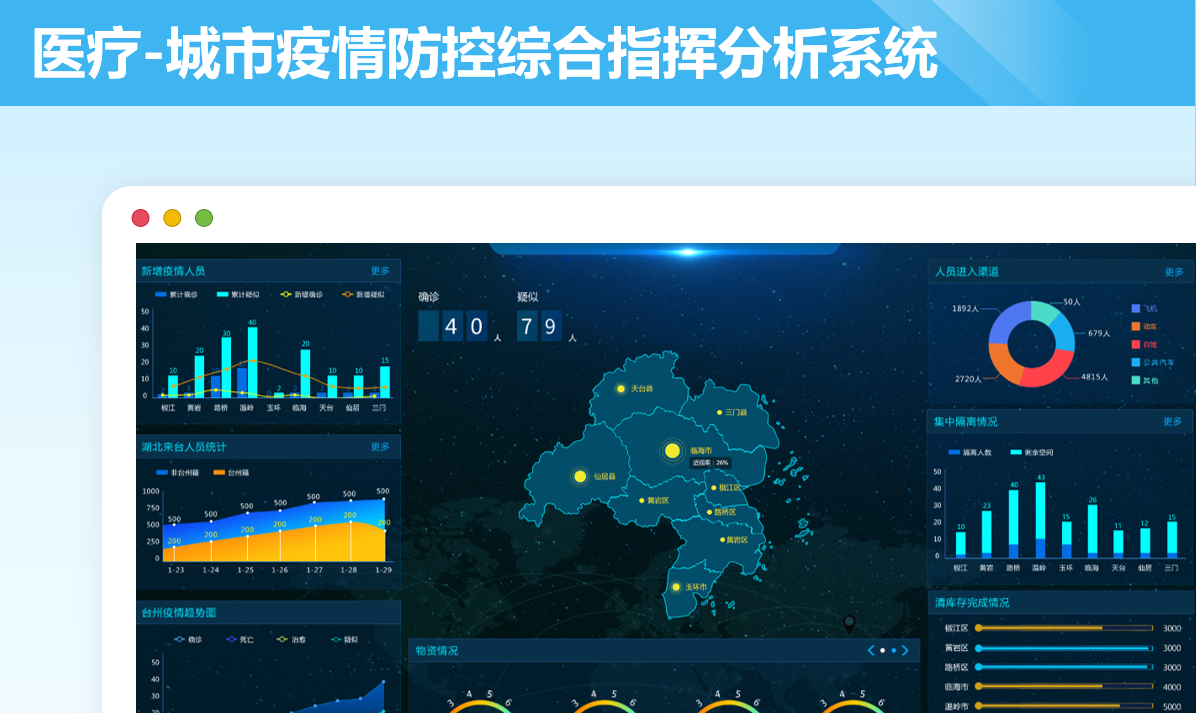The image size is (1196, 713).
Task: Click the 物资情况 panel title
Action: pyautogui.click(x=437, y=650)
